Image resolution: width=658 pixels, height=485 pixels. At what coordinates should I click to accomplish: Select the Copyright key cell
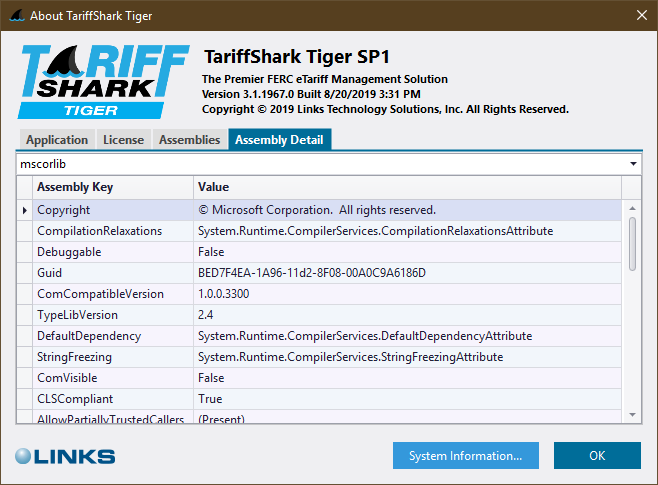tap(113, 210)
